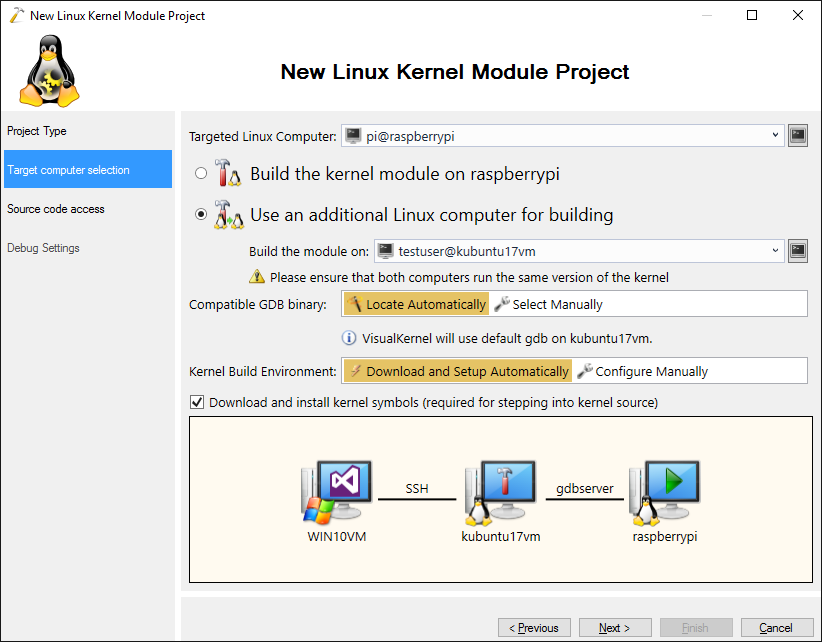Image resolution: width=822 pixels, height=642 pixels.
Task: Maximize the wizard window
Action: (752, 15)
